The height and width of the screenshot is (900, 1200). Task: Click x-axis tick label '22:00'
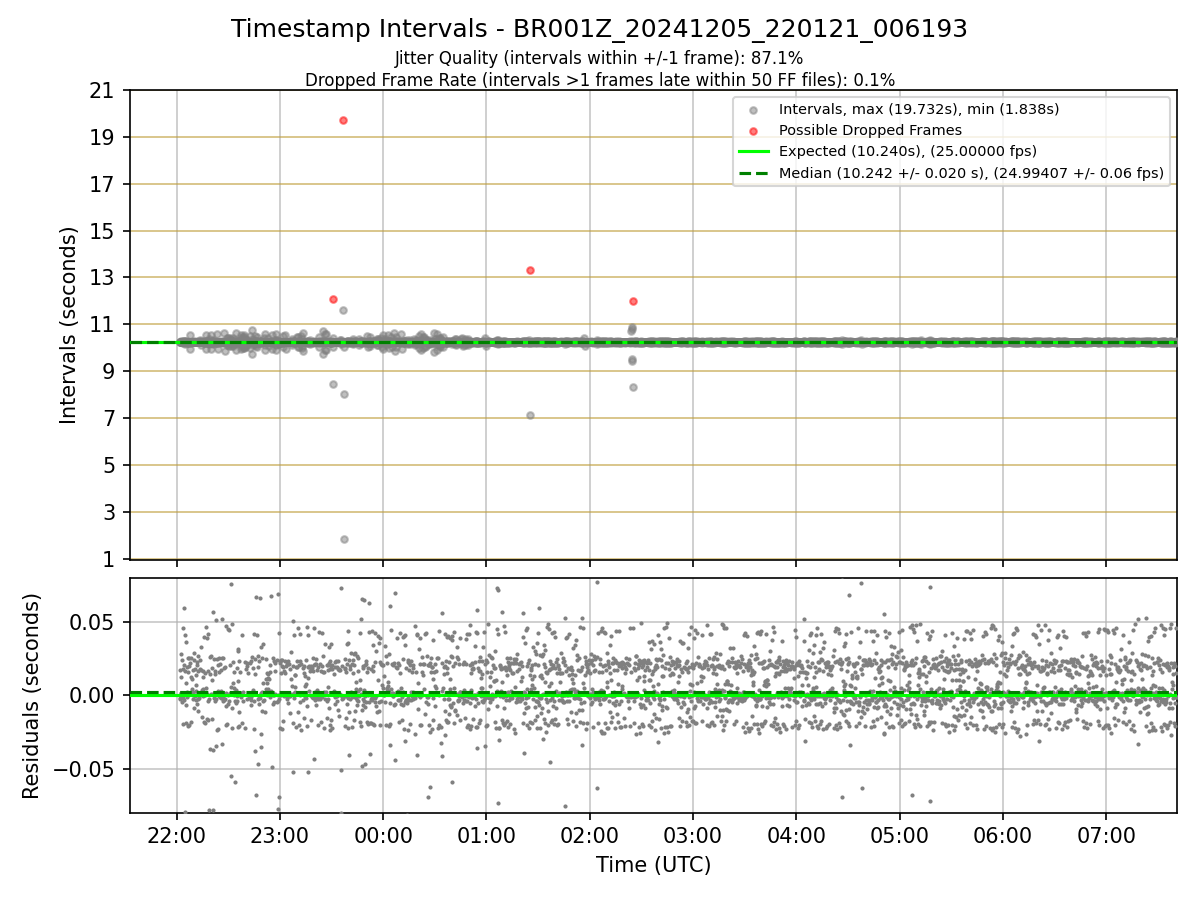176,835
